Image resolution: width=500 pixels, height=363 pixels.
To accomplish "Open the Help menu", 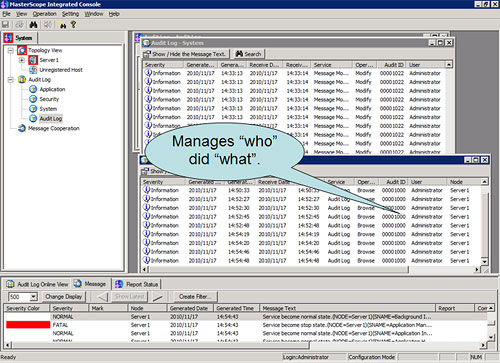I will pos(114,14).
